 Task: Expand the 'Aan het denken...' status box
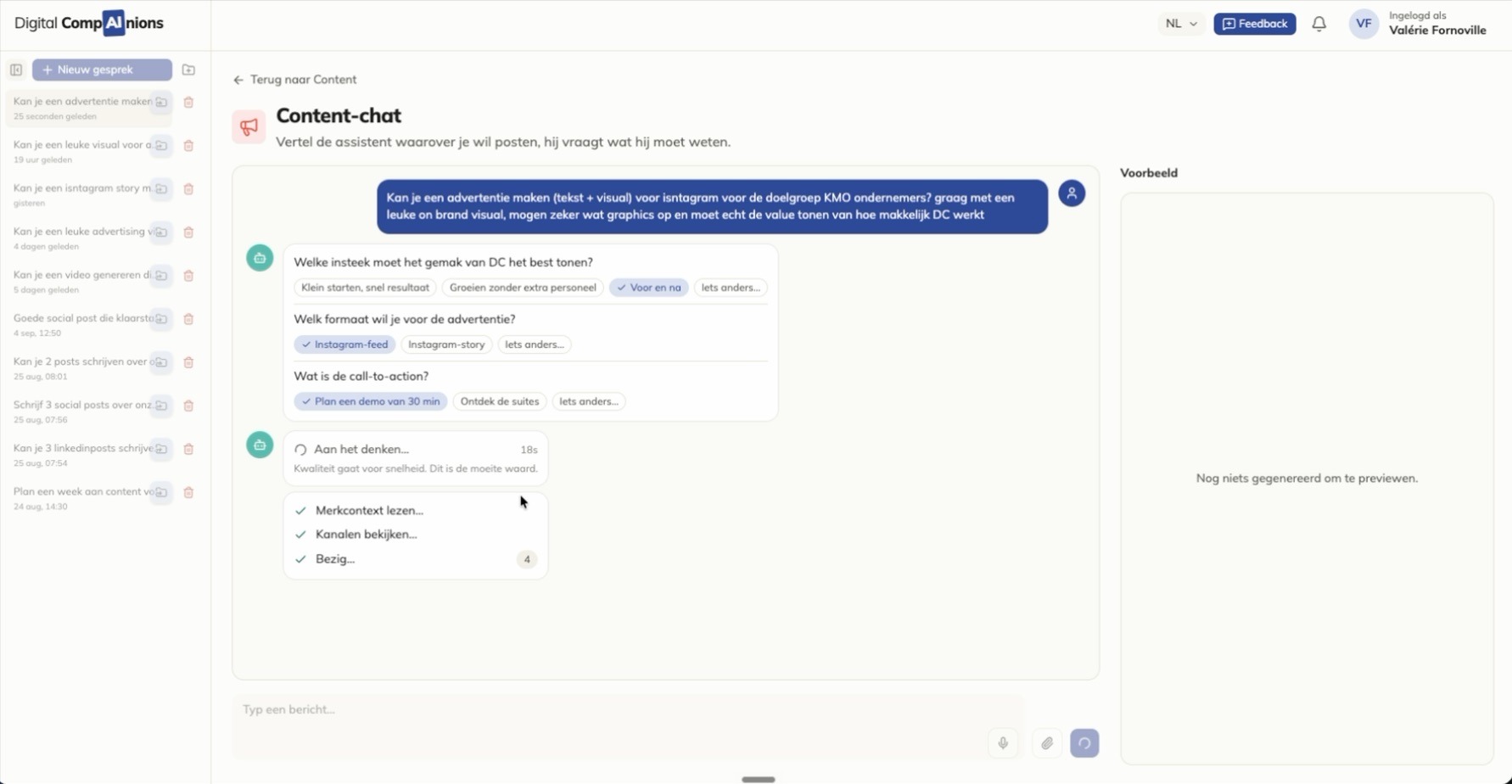(x=416, y=458)
